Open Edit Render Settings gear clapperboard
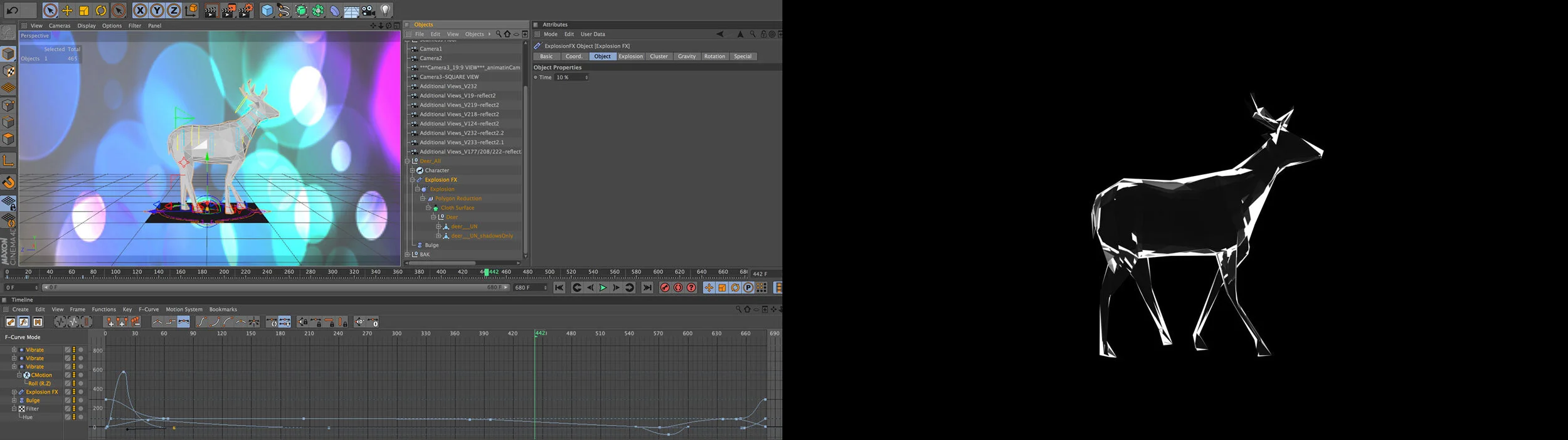The width and height of the screenshot is (1568, 440). (x=246, y=10)
